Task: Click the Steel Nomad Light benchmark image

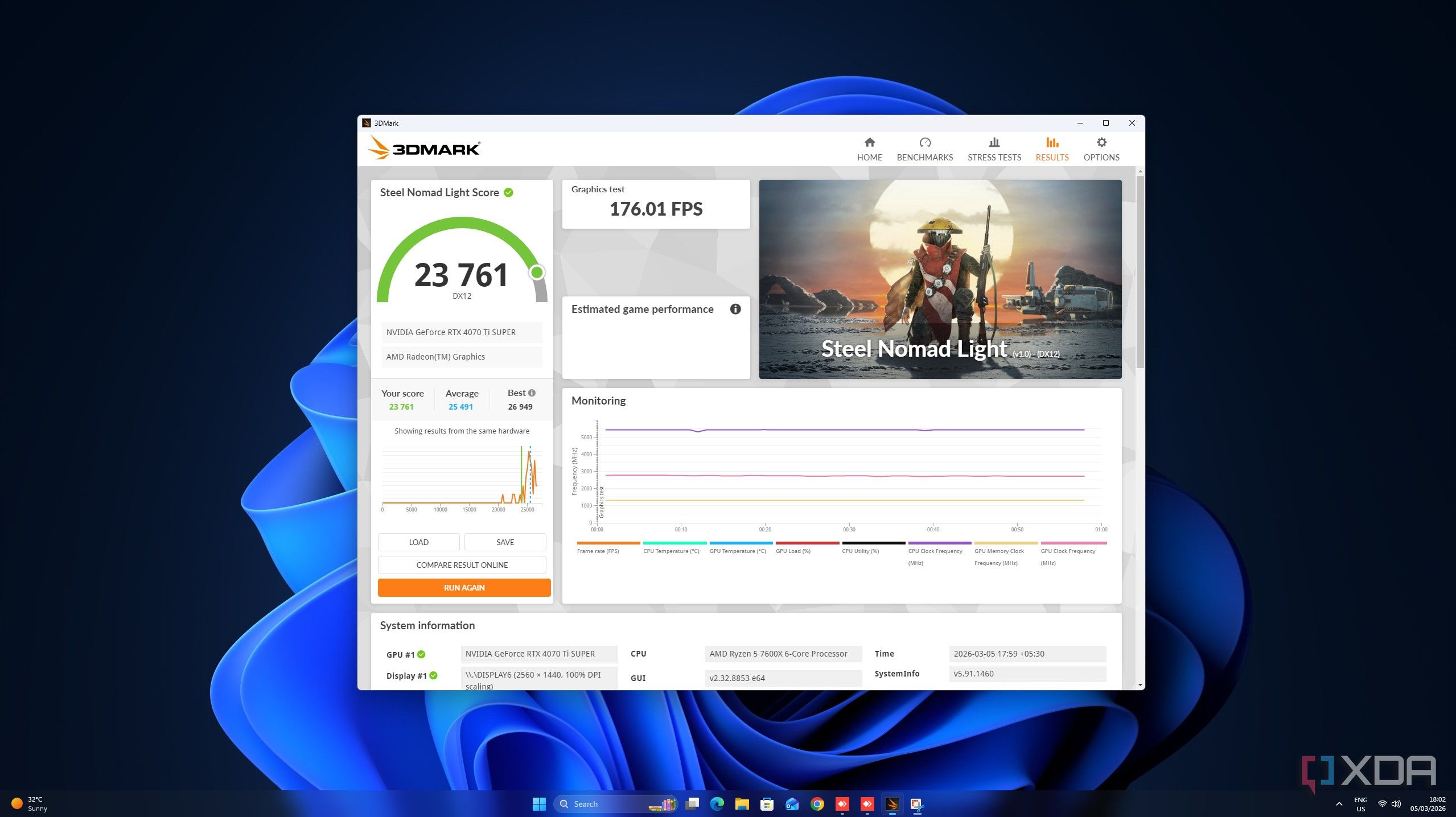Action: pos(940,279)
